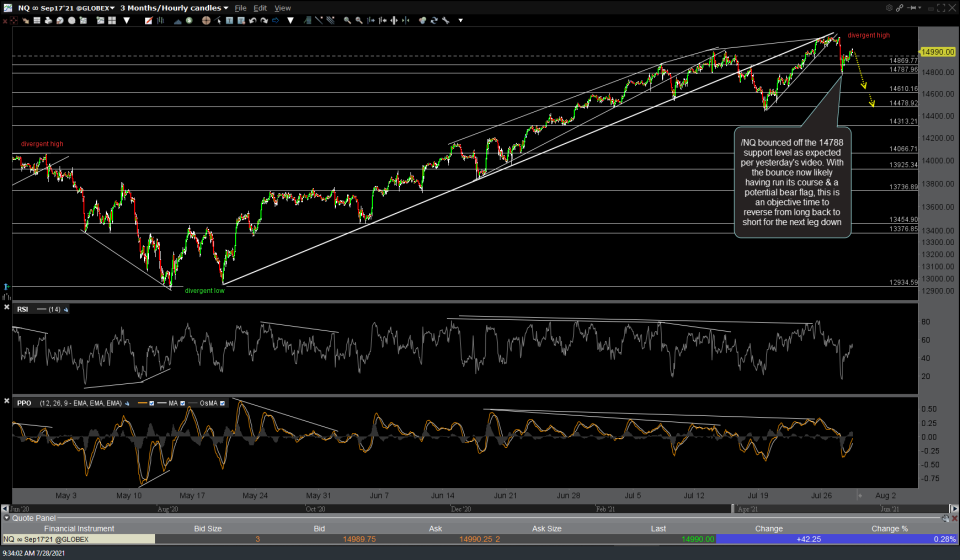Expand the second white toolbar dropdown arrow

(x=290, y=20)
